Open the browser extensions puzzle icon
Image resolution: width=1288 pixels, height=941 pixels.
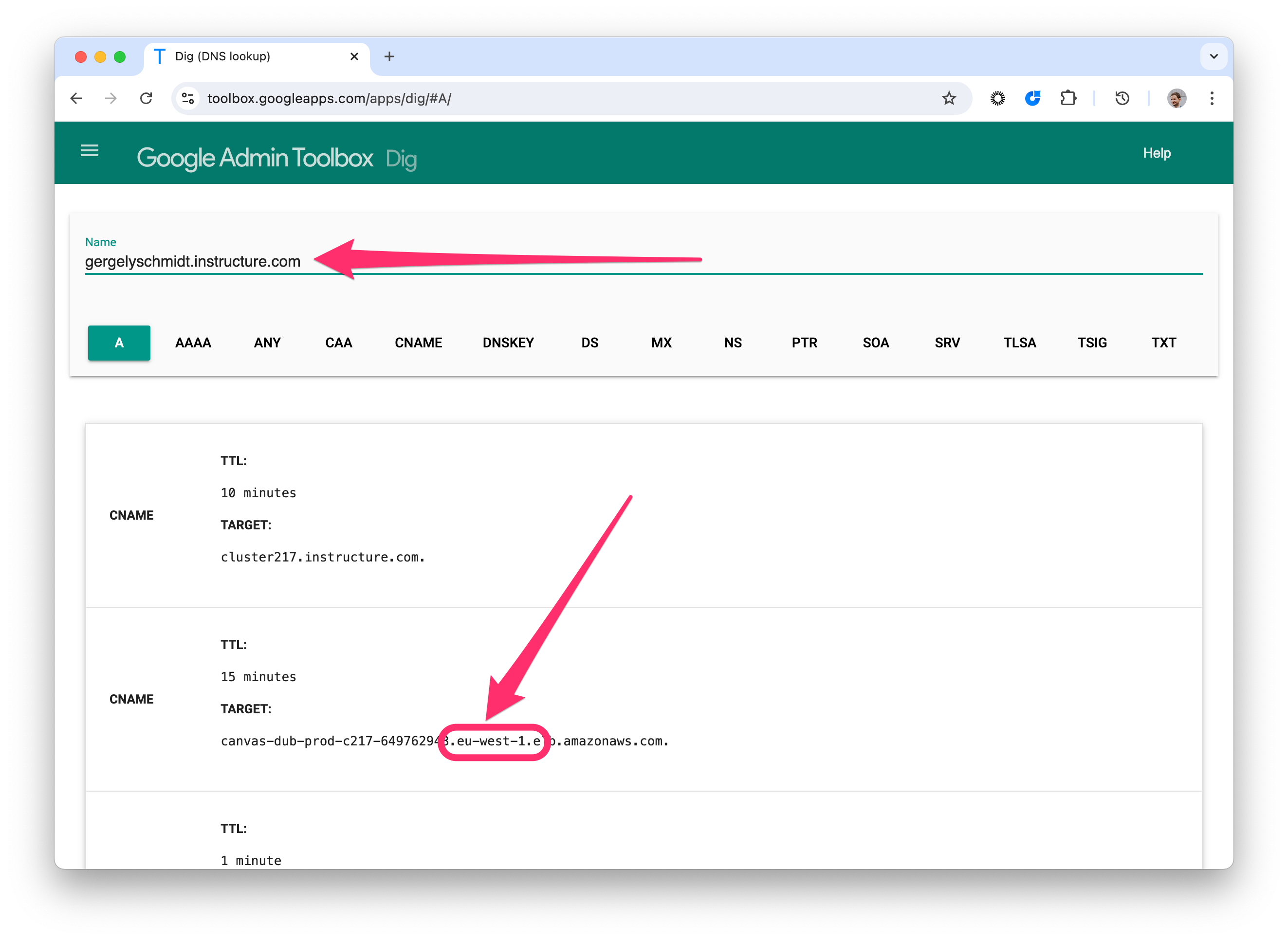pos(1068,98)
